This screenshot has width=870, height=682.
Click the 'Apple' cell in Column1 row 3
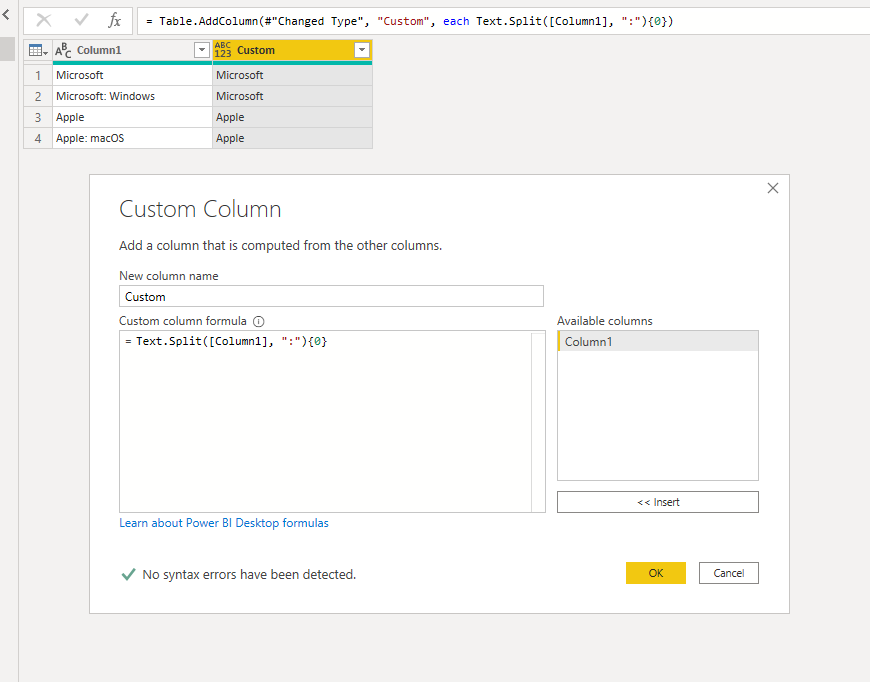132,117
